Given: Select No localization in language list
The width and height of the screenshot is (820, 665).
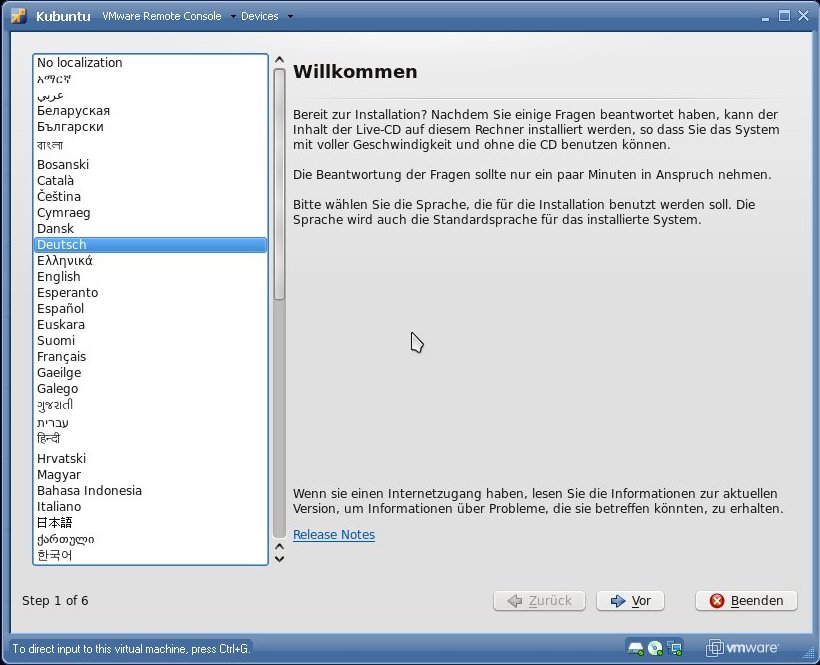Looking at the screenshot, I should [151, 63].
